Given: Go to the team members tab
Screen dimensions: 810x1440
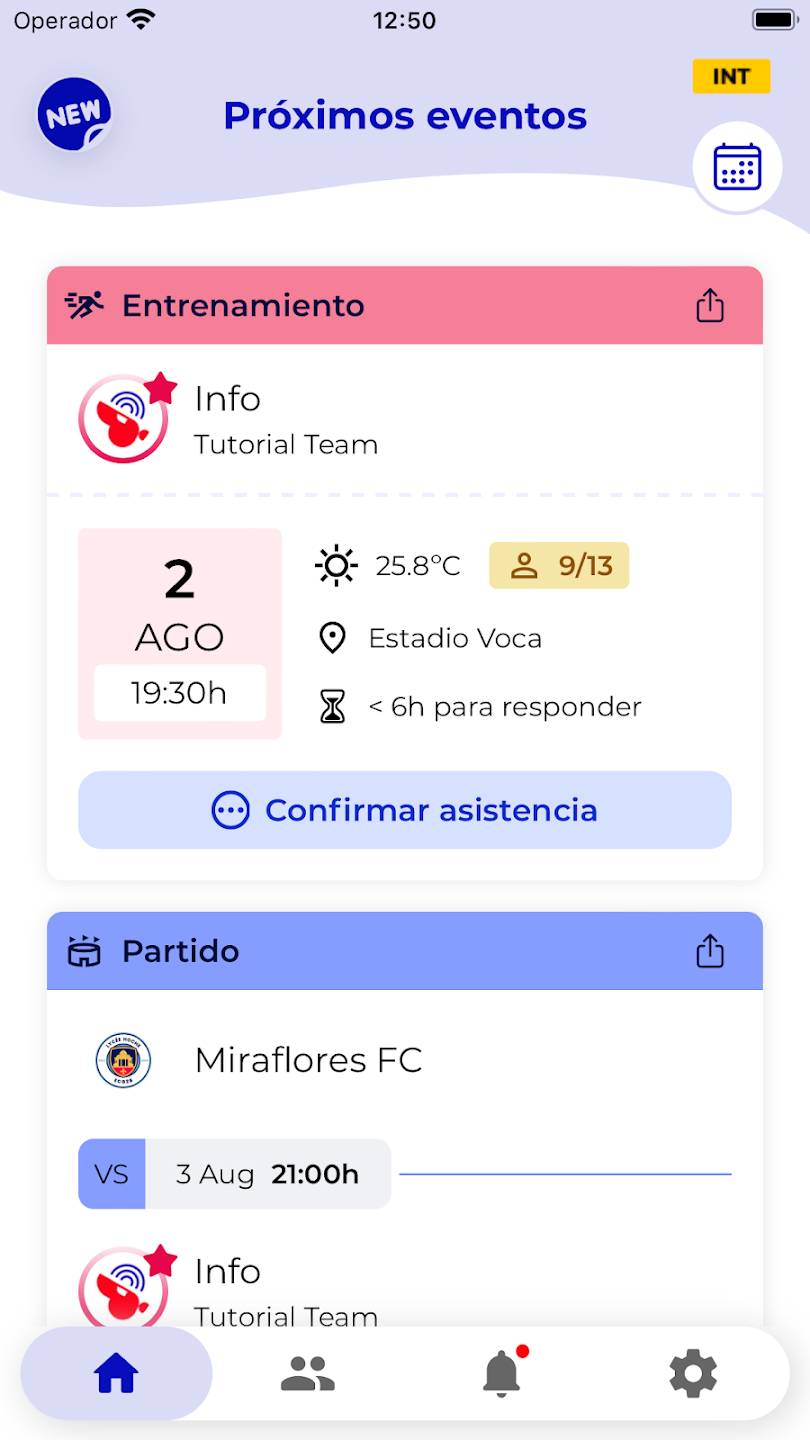Looking at the screenshot, I should [308, 1374].
